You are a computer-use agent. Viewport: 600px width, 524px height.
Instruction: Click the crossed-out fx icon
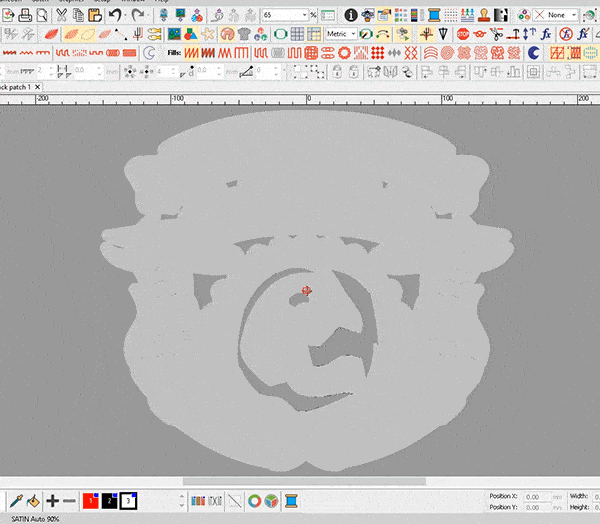click(566, 34)
